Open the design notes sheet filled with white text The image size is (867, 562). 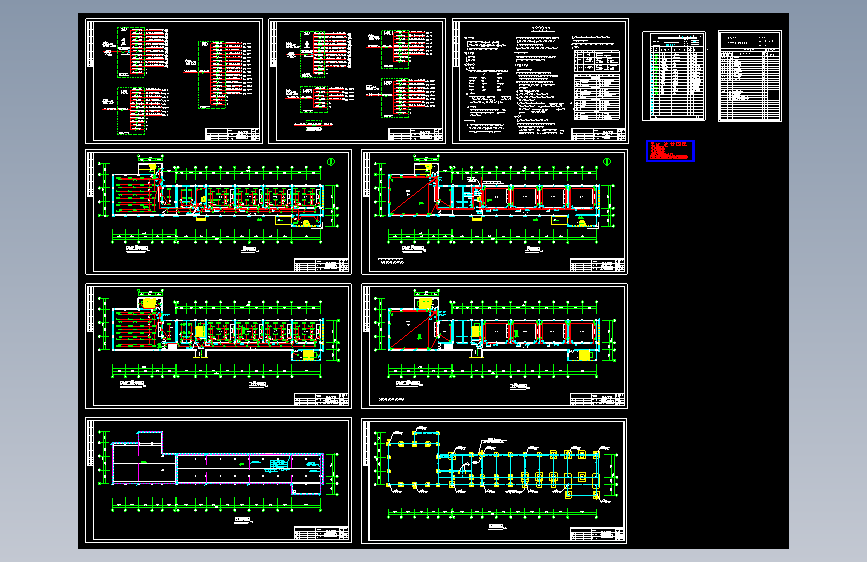540,81
